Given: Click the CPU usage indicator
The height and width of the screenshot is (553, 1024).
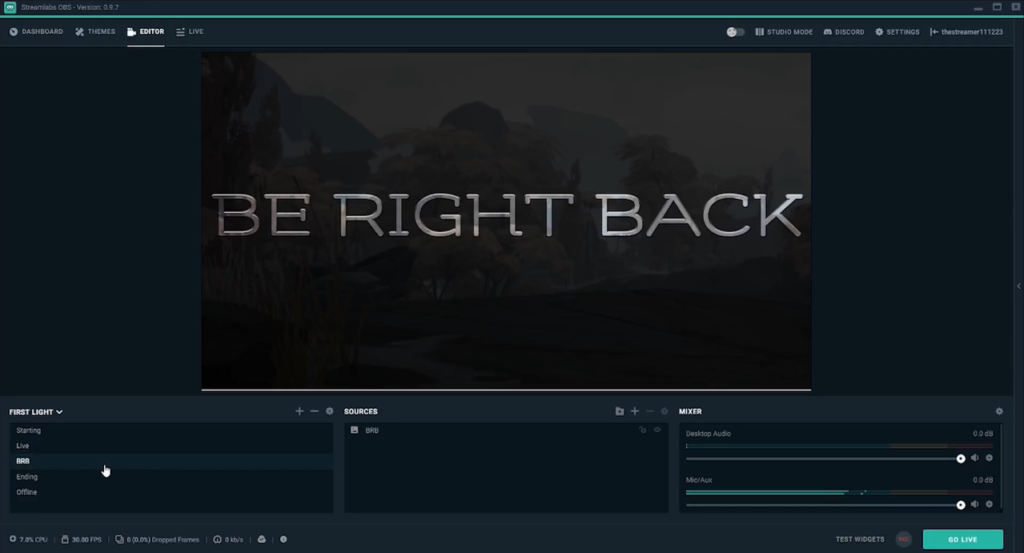Looking at the screenshot, I should point(29,539).
